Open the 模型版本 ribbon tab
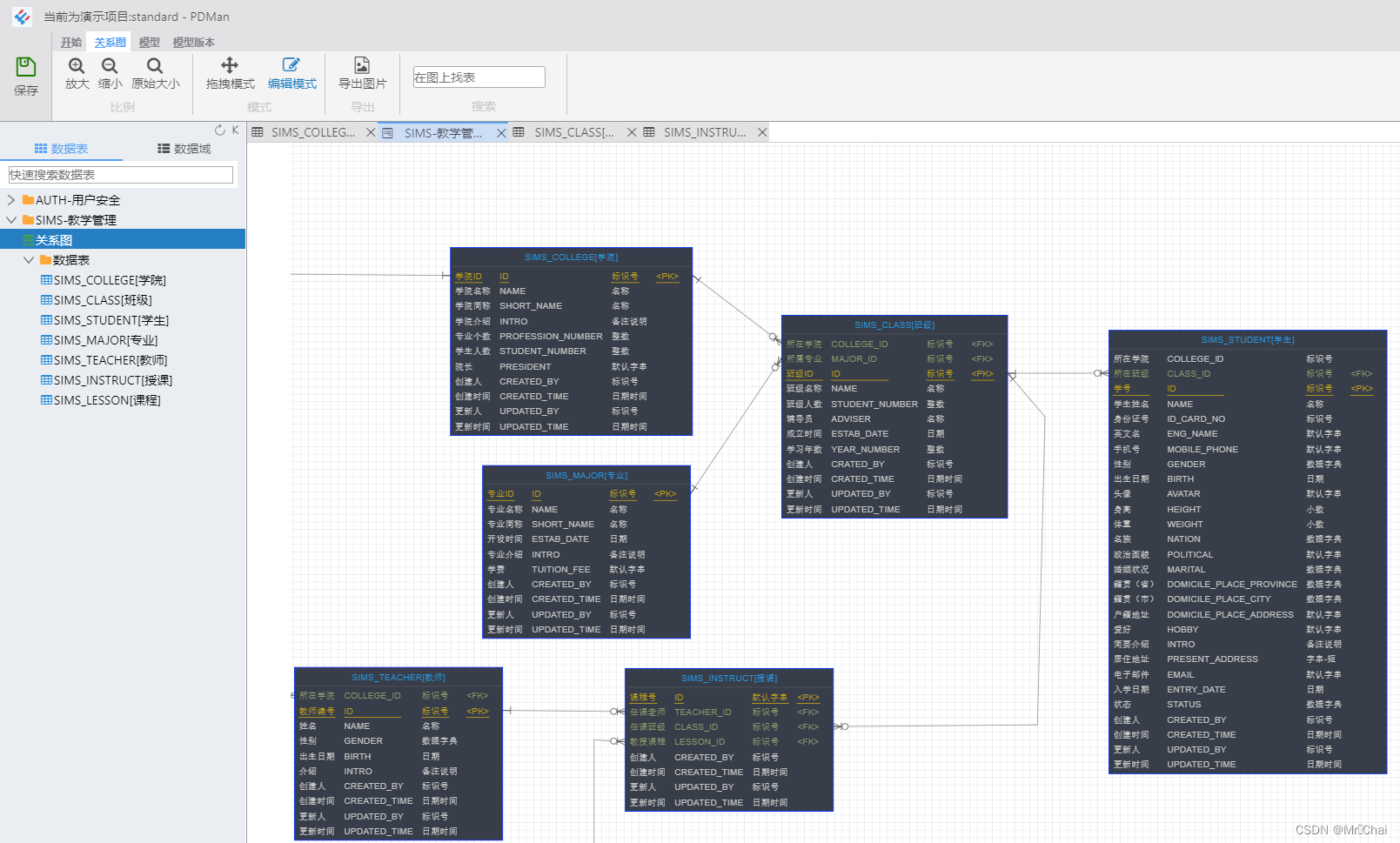 click(194, 43)
